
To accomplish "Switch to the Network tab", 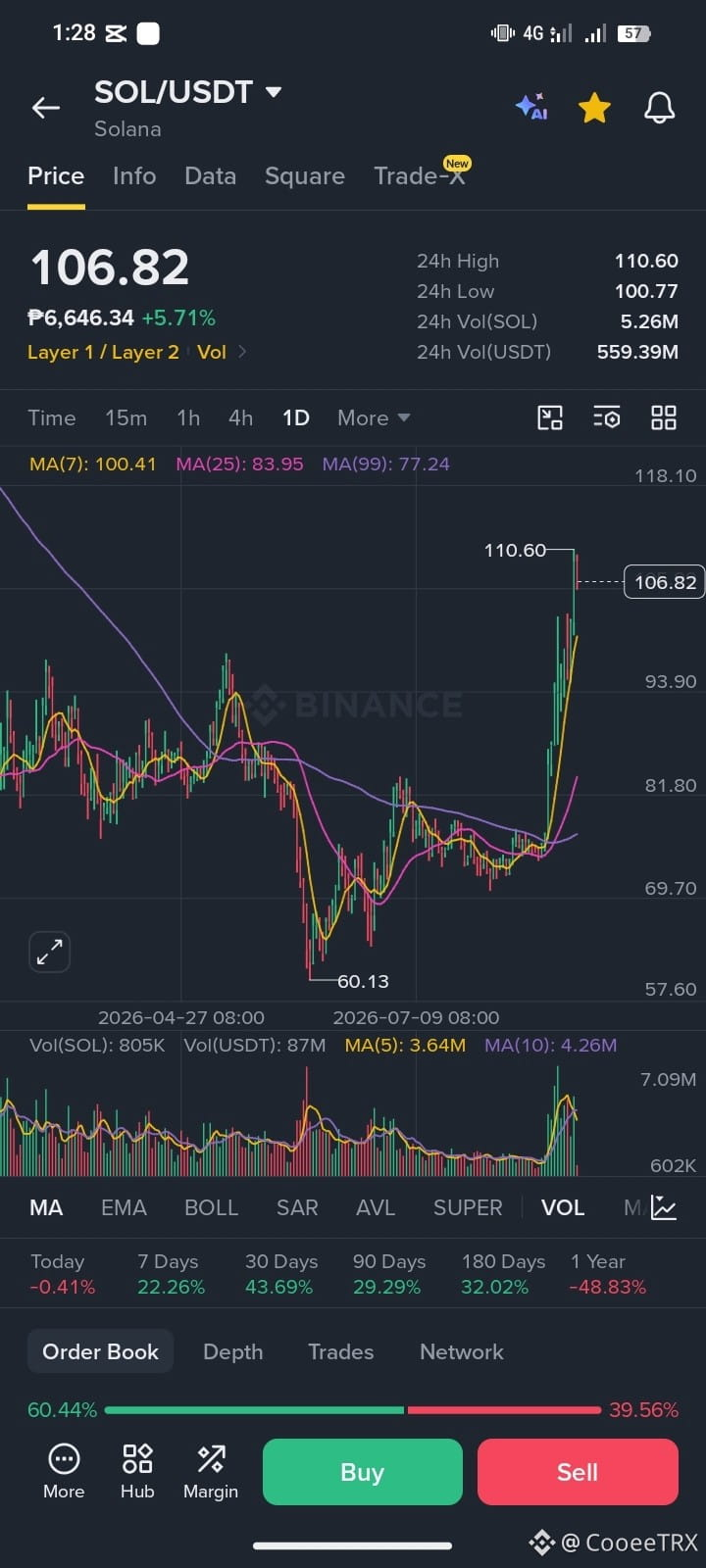I will click(461, 1351).
